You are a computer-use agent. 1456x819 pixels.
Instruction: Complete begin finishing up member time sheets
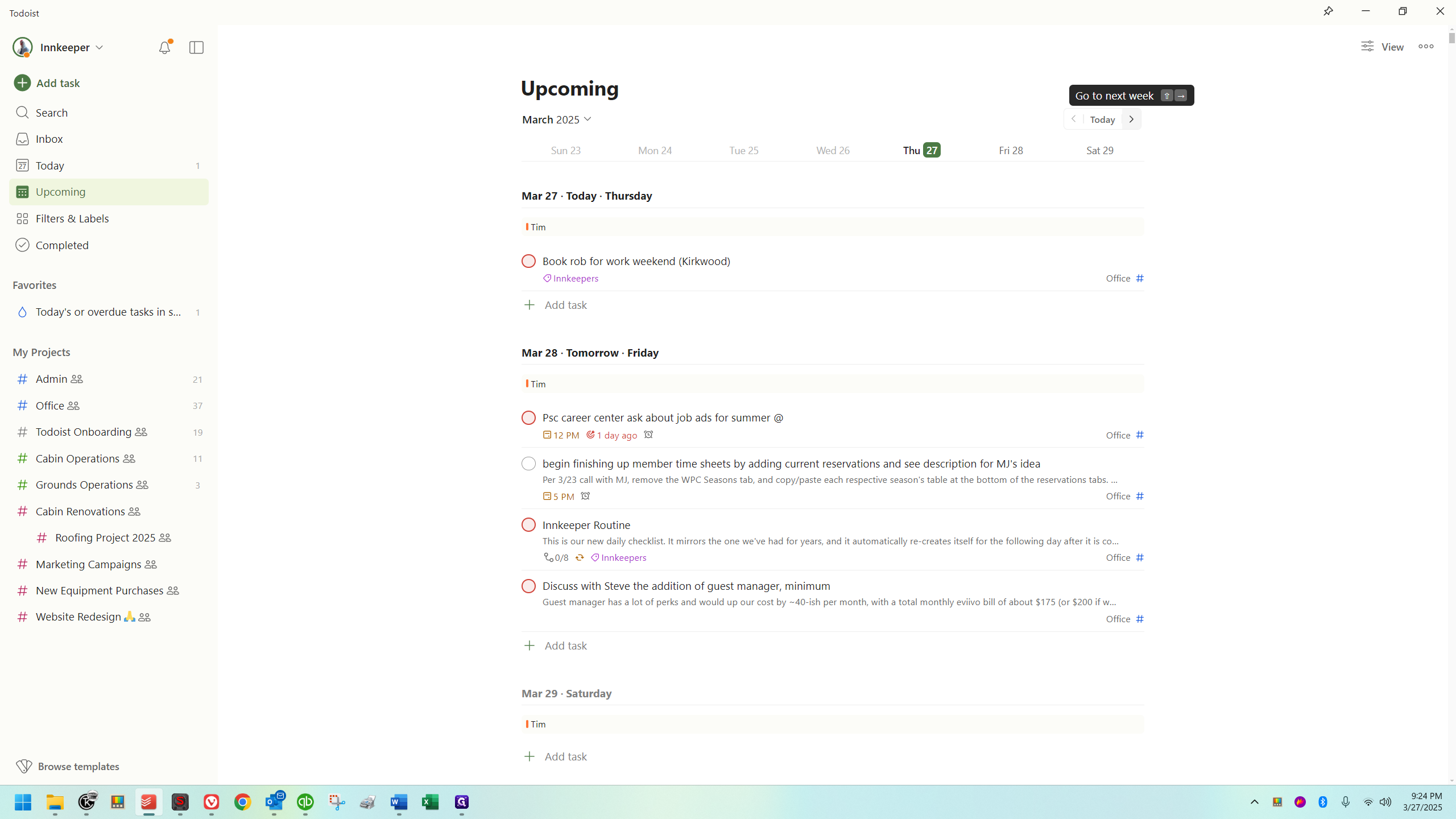pyautogui.click(x=528, y=464)
